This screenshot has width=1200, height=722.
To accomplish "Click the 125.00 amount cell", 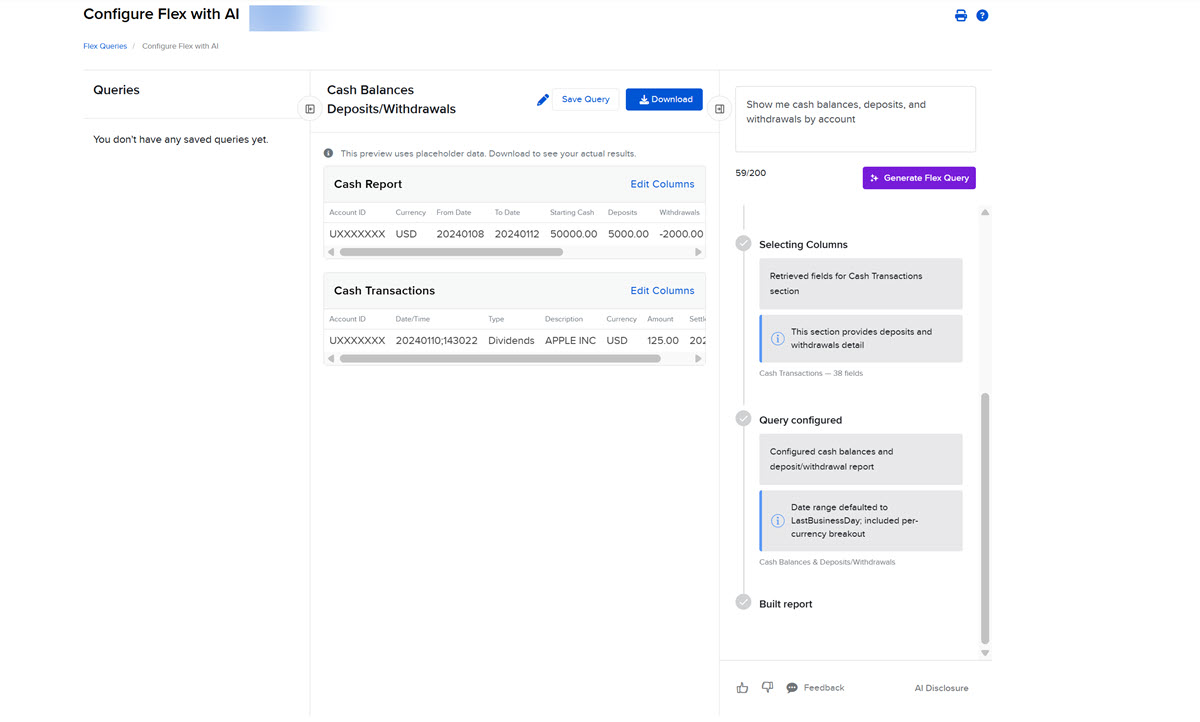I will [663, 340].
